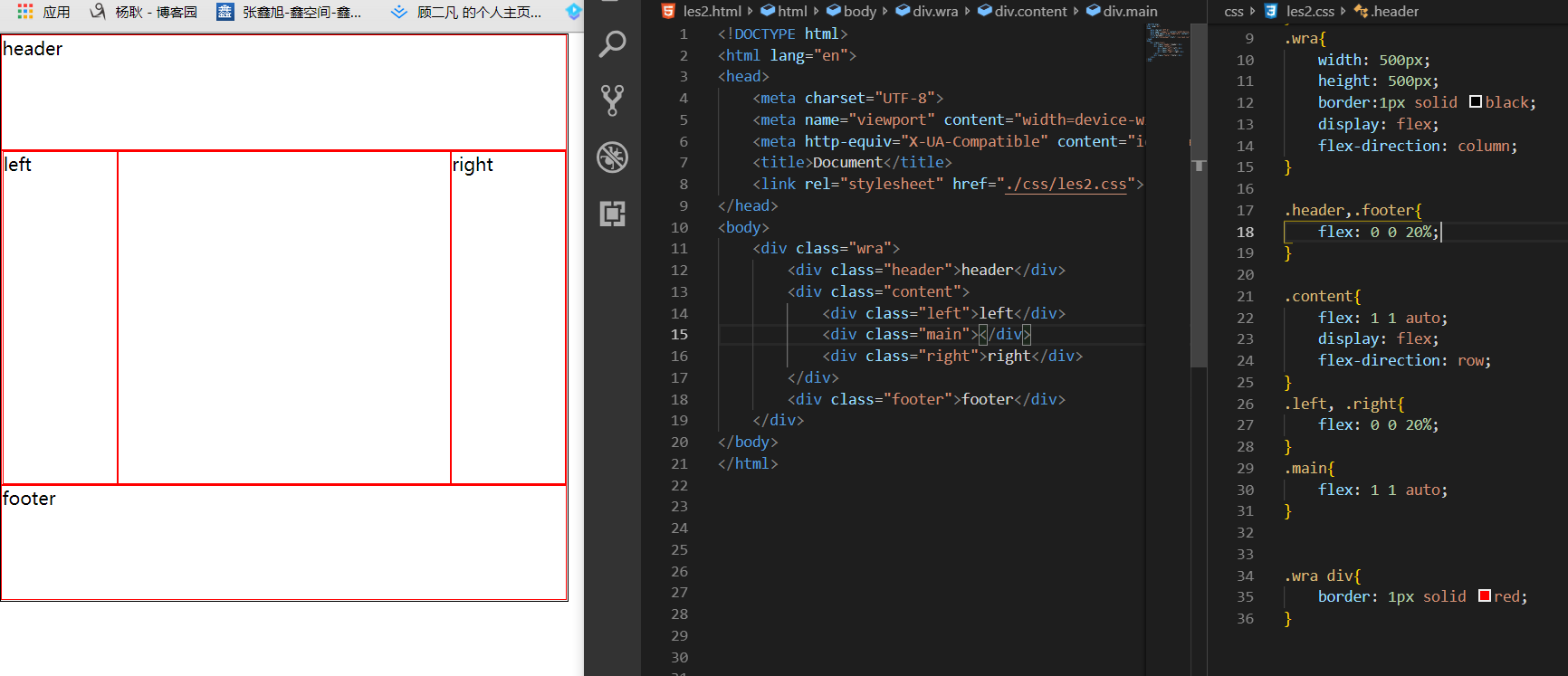This screenshot has height=676, width=1568.
Task: Open the Source Control view
Action: point(613,100)
